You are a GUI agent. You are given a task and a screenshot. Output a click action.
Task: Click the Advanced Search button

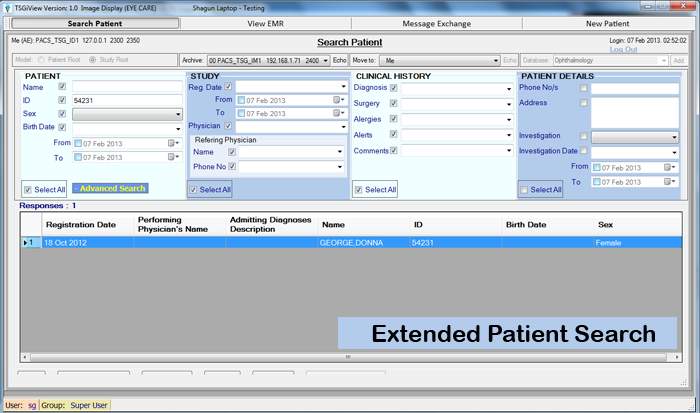(110, 188)
